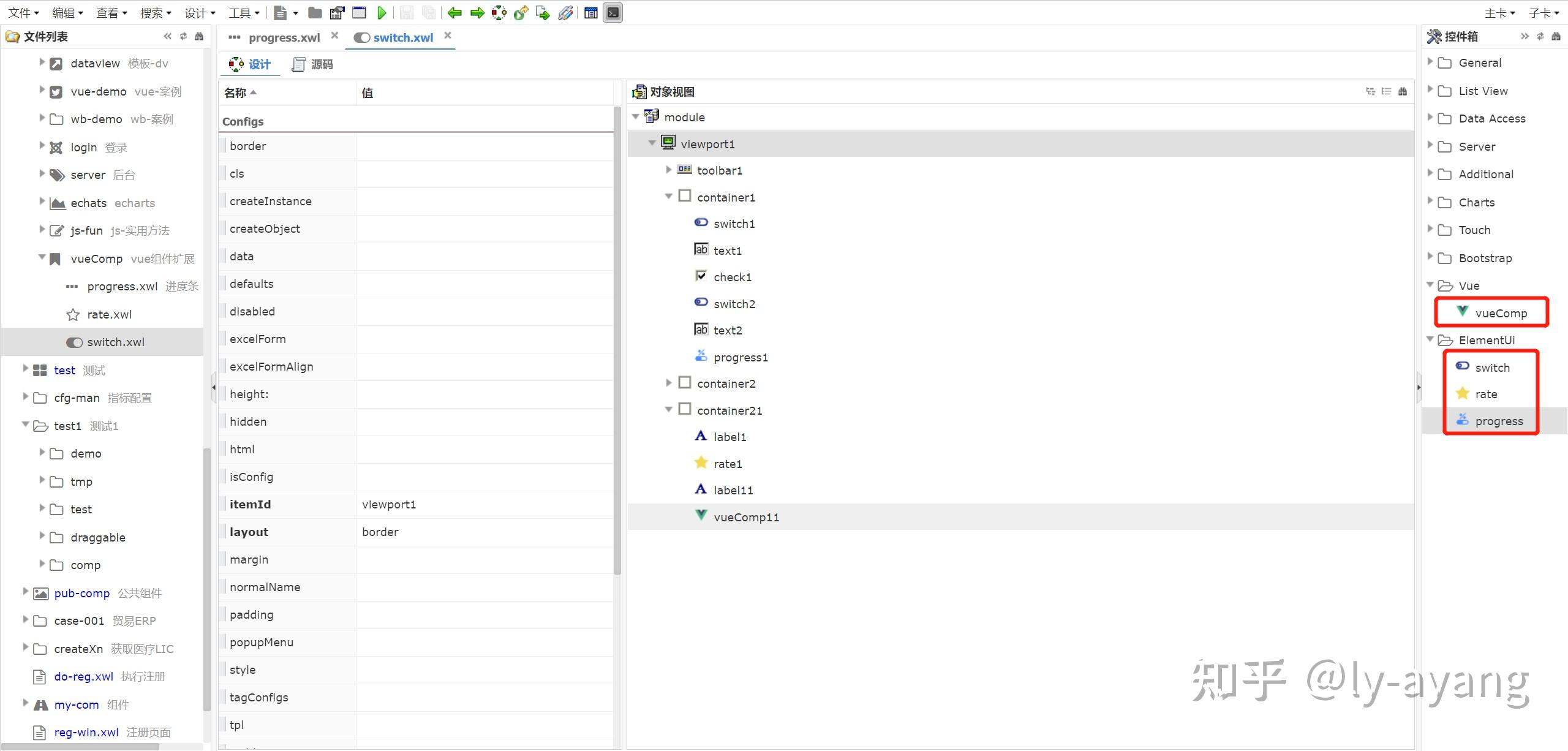The height and width of the screenshot is (751, 1568).
Task: Click the switch.xwl tab icon
Action: click(362, 37)
